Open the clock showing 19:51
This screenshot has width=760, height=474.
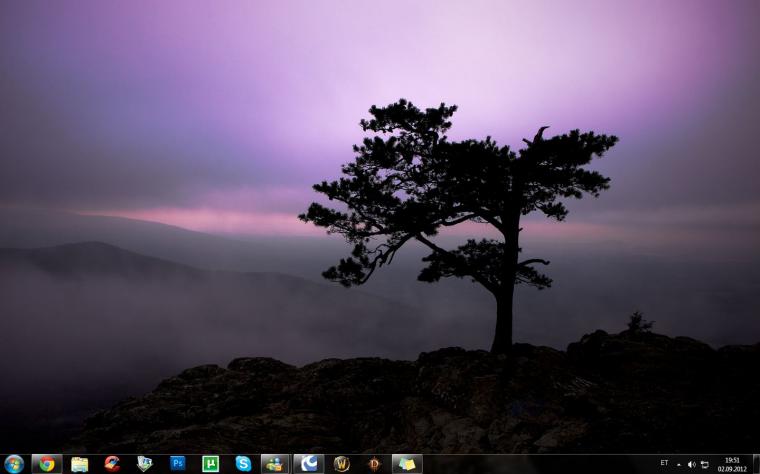732,464
